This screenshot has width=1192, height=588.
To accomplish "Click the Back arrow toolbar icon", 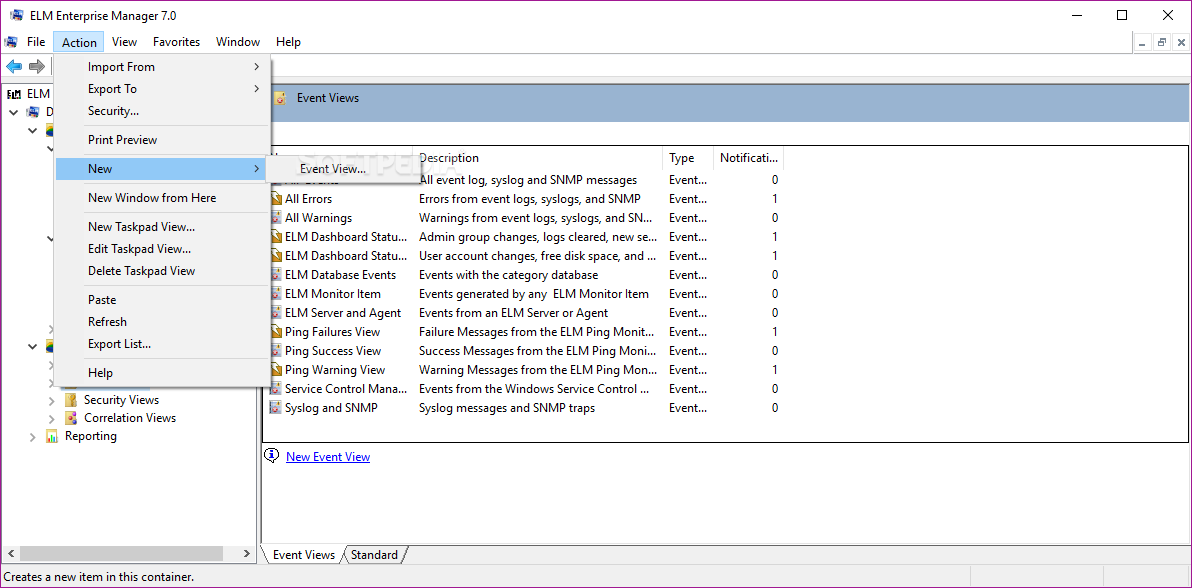I will (x=14, y=66).
